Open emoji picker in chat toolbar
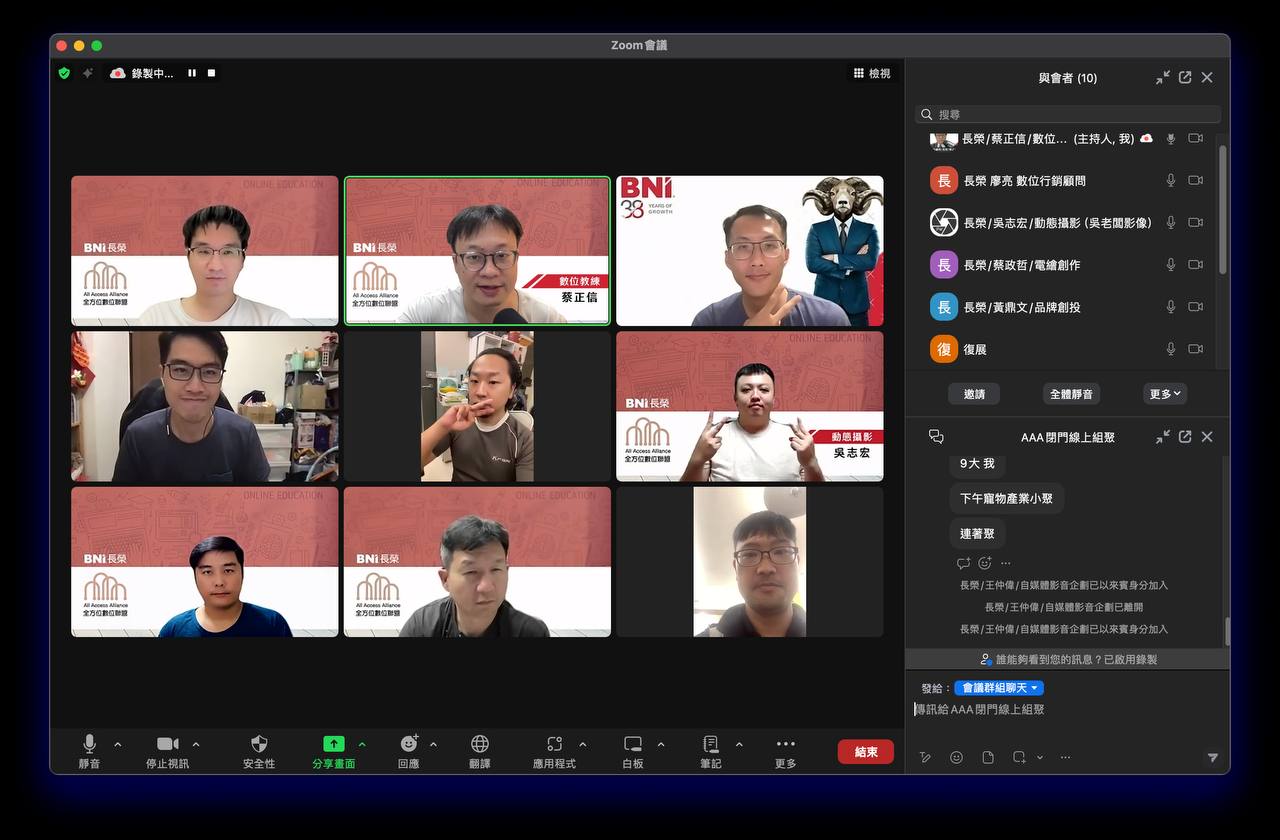Viewport: 1280px width, 840px height. (x=956, y=757)
